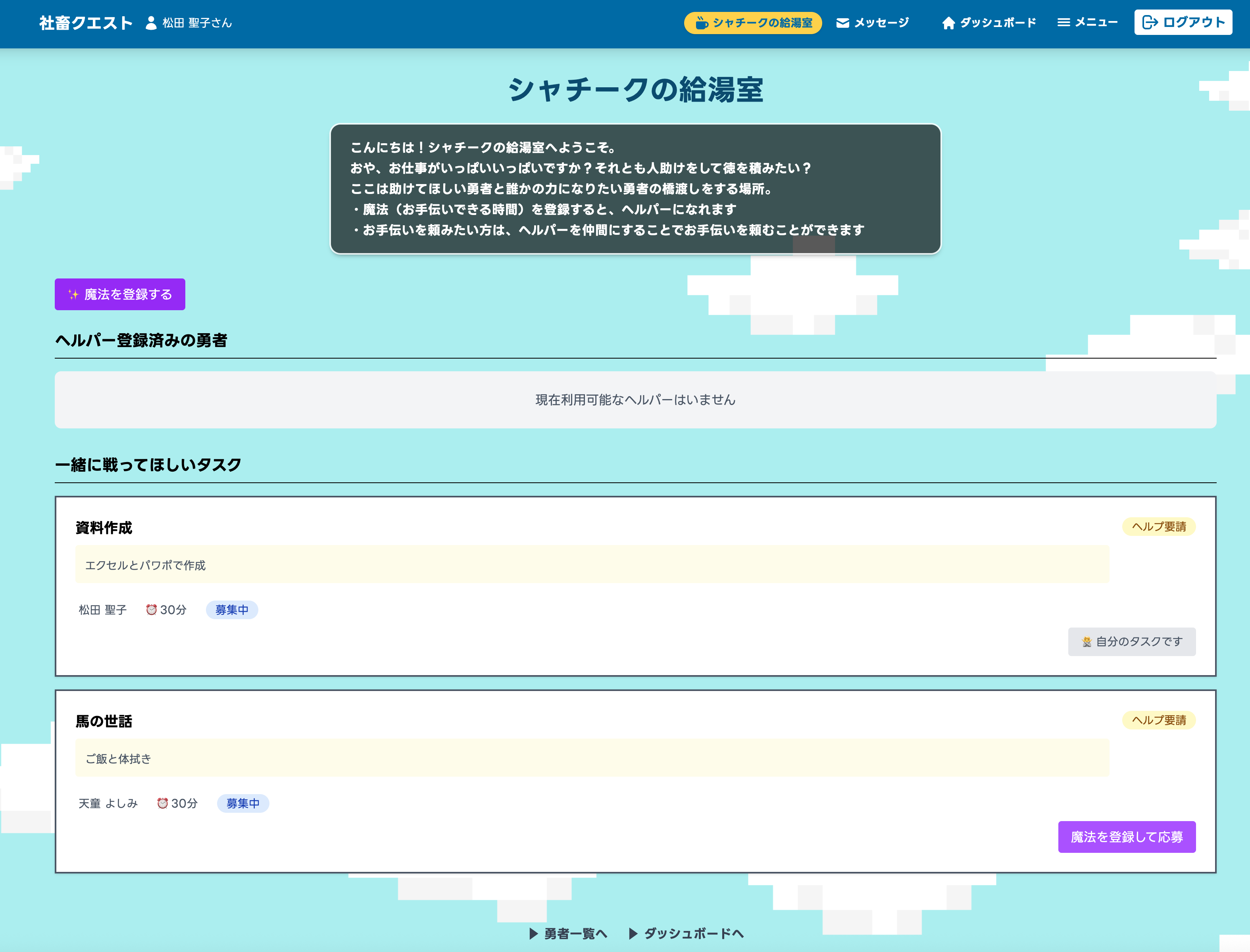Follow the 勇者一覧へ link

tap(569, 933)
